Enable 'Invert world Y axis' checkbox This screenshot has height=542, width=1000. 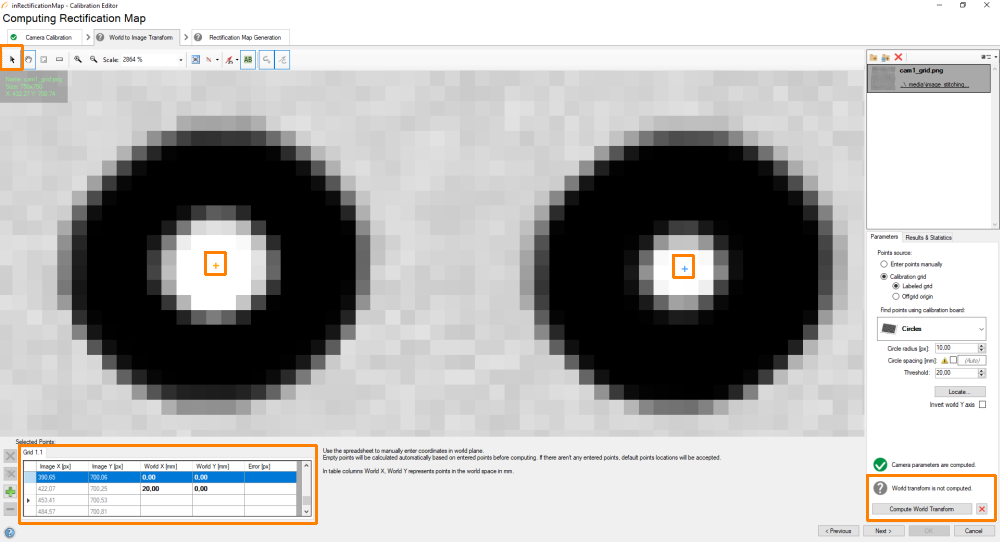(x=982, y=404)
